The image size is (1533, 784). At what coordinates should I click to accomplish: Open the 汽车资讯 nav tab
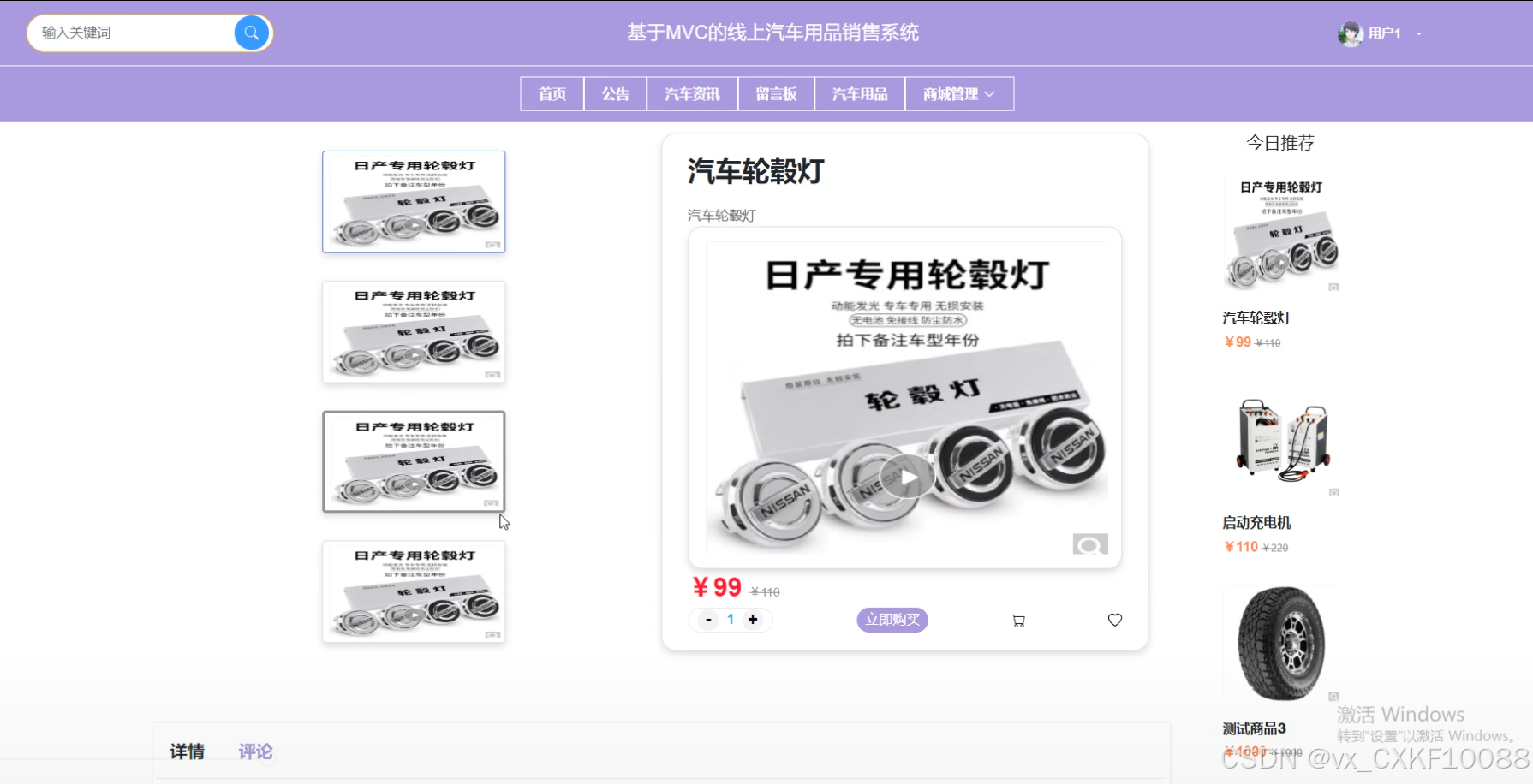tap(692, 94)
